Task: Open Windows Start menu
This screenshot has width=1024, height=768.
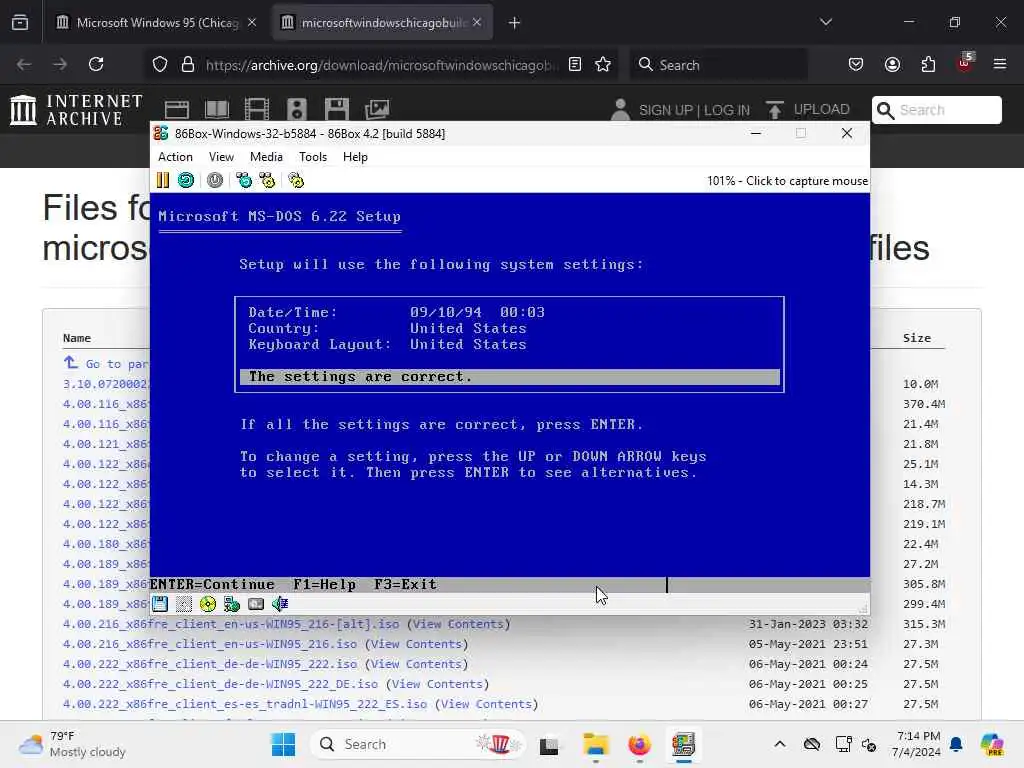Action: [283, 744]
